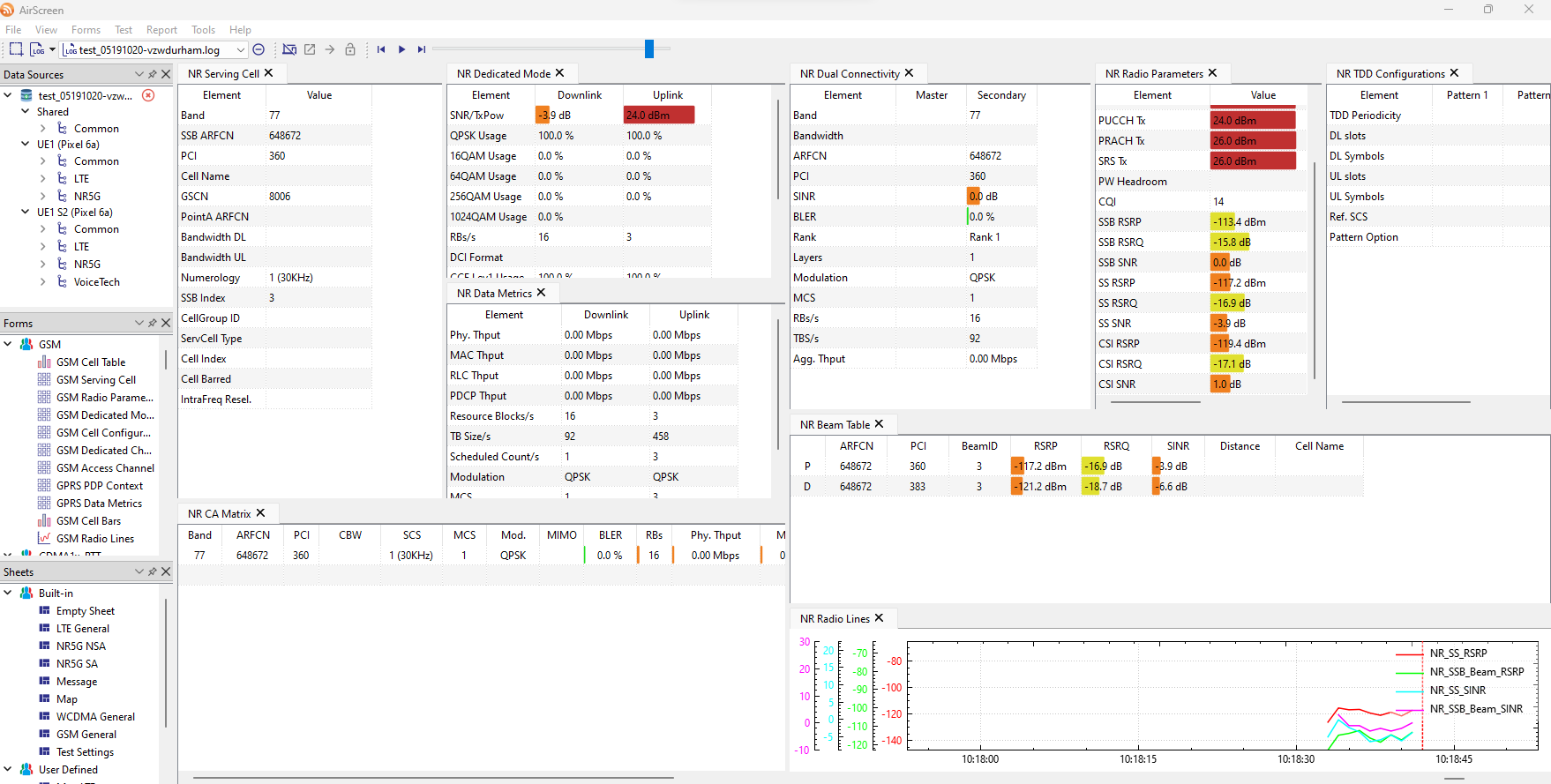Click the red PUCCH Tx 24.0 dBm value bar
The width and height of the screenshot is (1551, 784).
coord(1253,121)
